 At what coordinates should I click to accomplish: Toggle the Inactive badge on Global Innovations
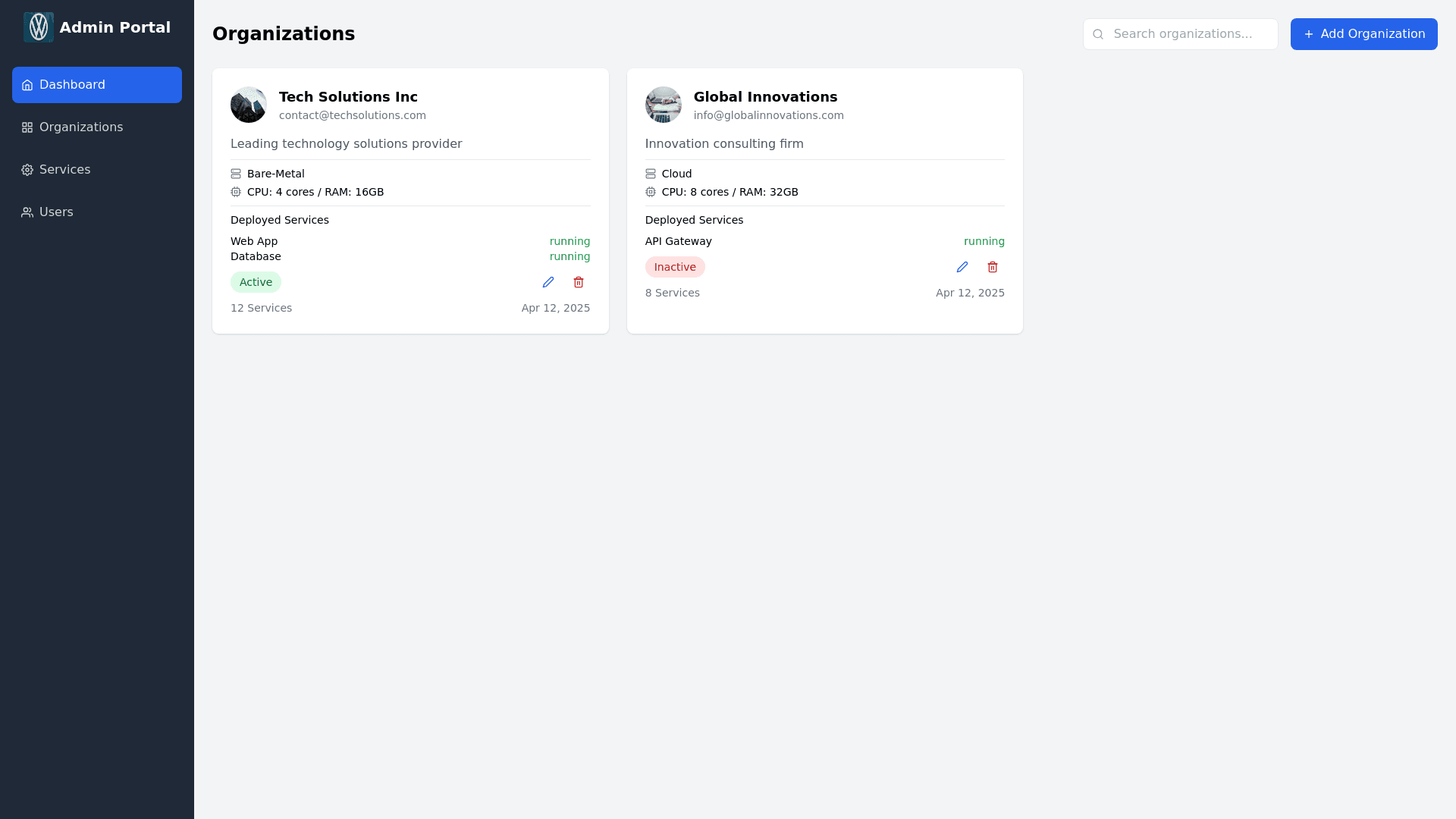[x=675, y=267]
